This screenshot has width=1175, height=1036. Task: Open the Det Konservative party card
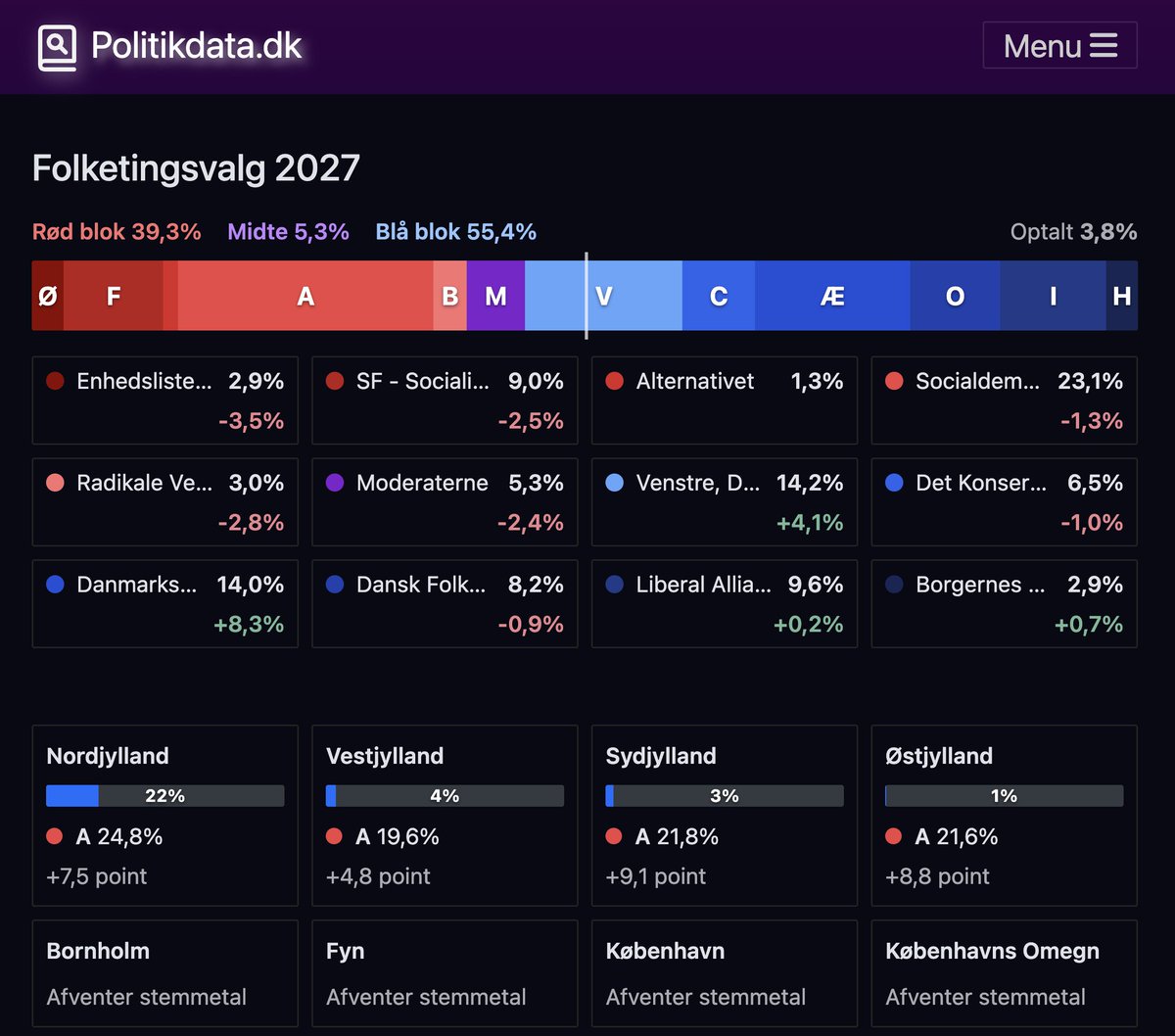tap(1005, 502)
